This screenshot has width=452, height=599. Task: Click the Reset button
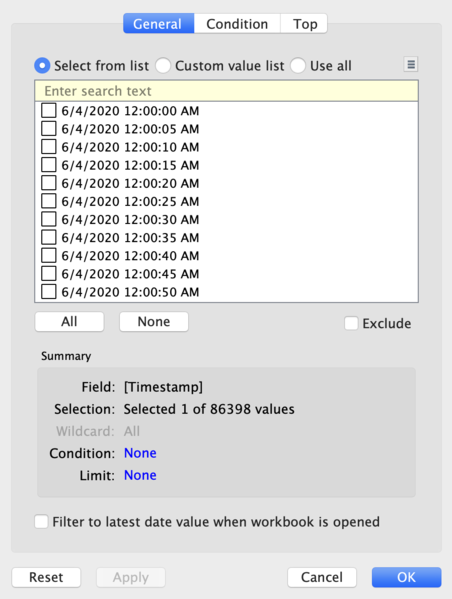click(46, 577)
